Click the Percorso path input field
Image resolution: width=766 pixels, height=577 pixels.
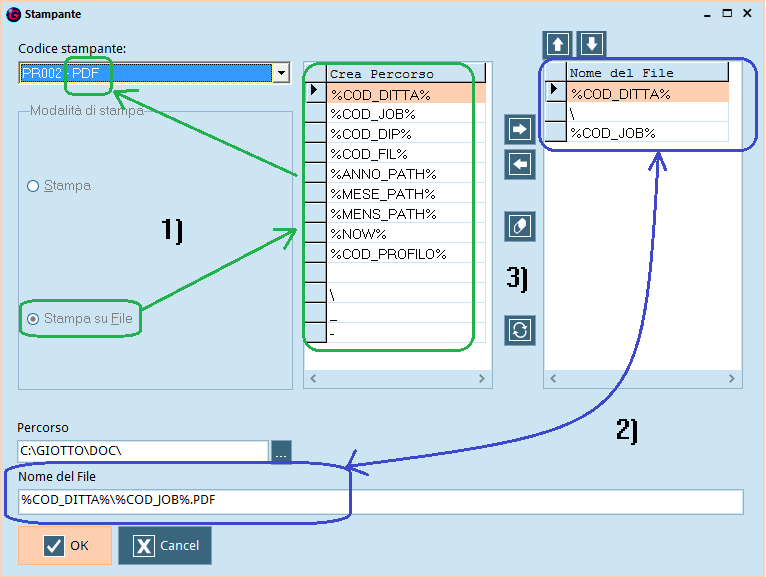(x=143, y=451)
